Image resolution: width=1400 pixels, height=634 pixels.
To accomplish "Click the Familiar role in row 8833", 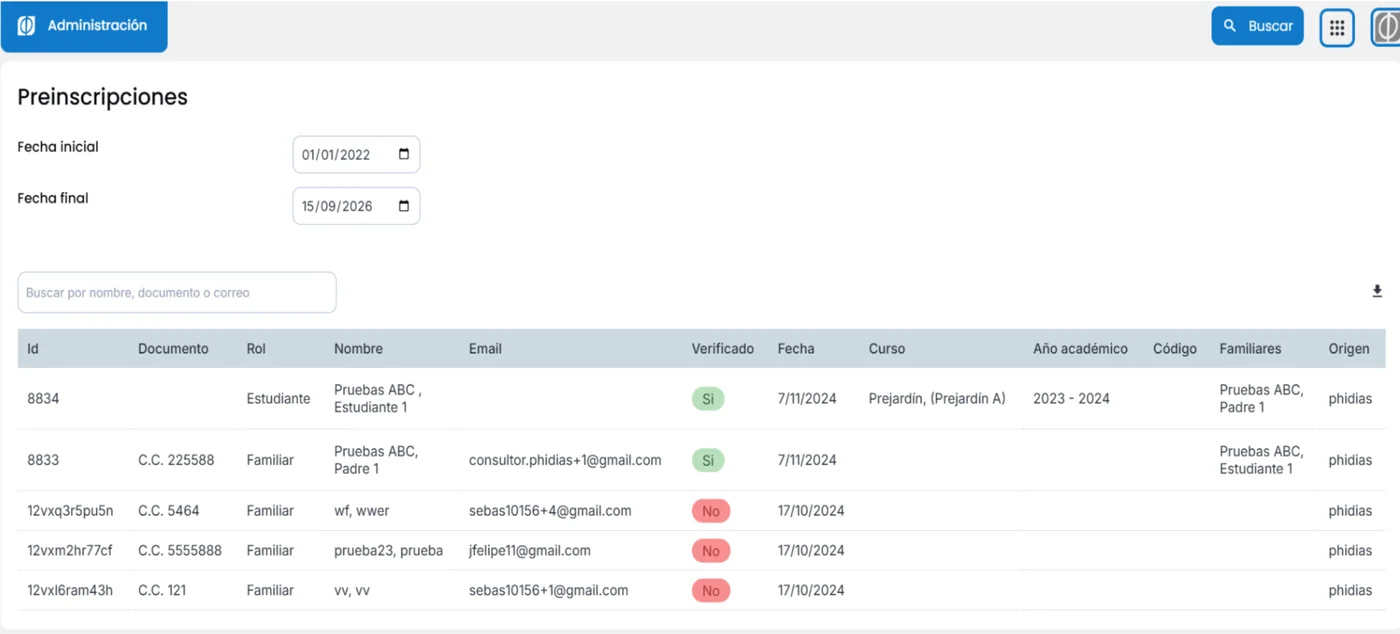I will coord(270,460).
